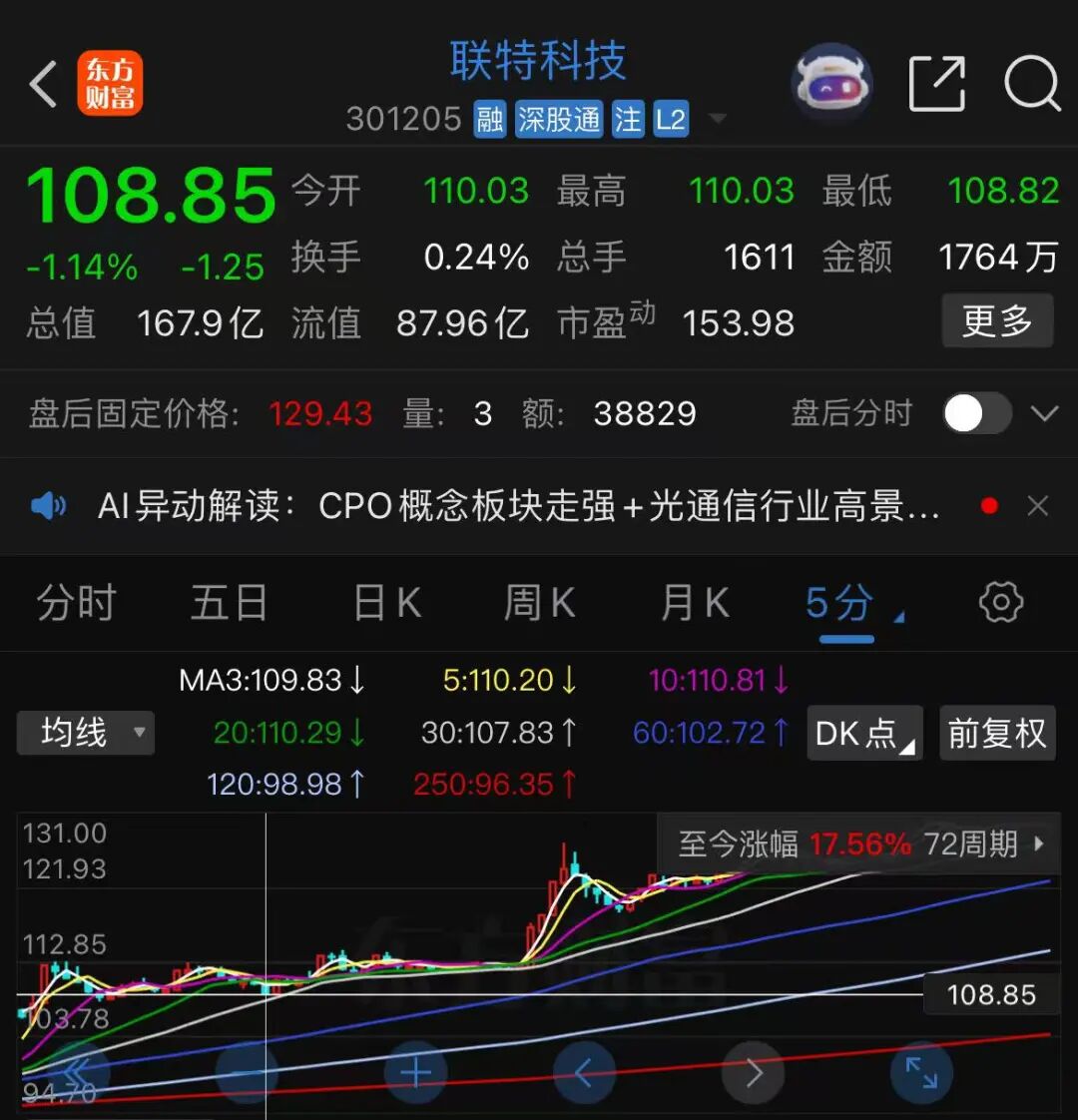The image size is (1078, 1120).
Task: Open chart settings gear
Action: tap(1000, 602)
